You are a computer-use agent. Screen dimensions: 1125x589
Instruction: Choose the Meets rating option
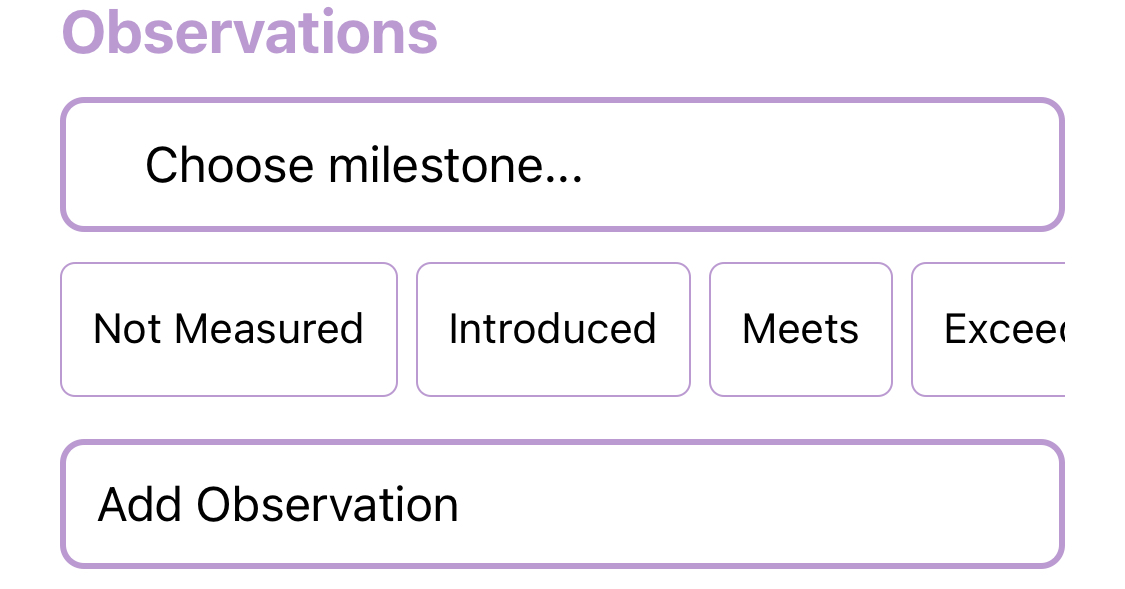(801, 329)
